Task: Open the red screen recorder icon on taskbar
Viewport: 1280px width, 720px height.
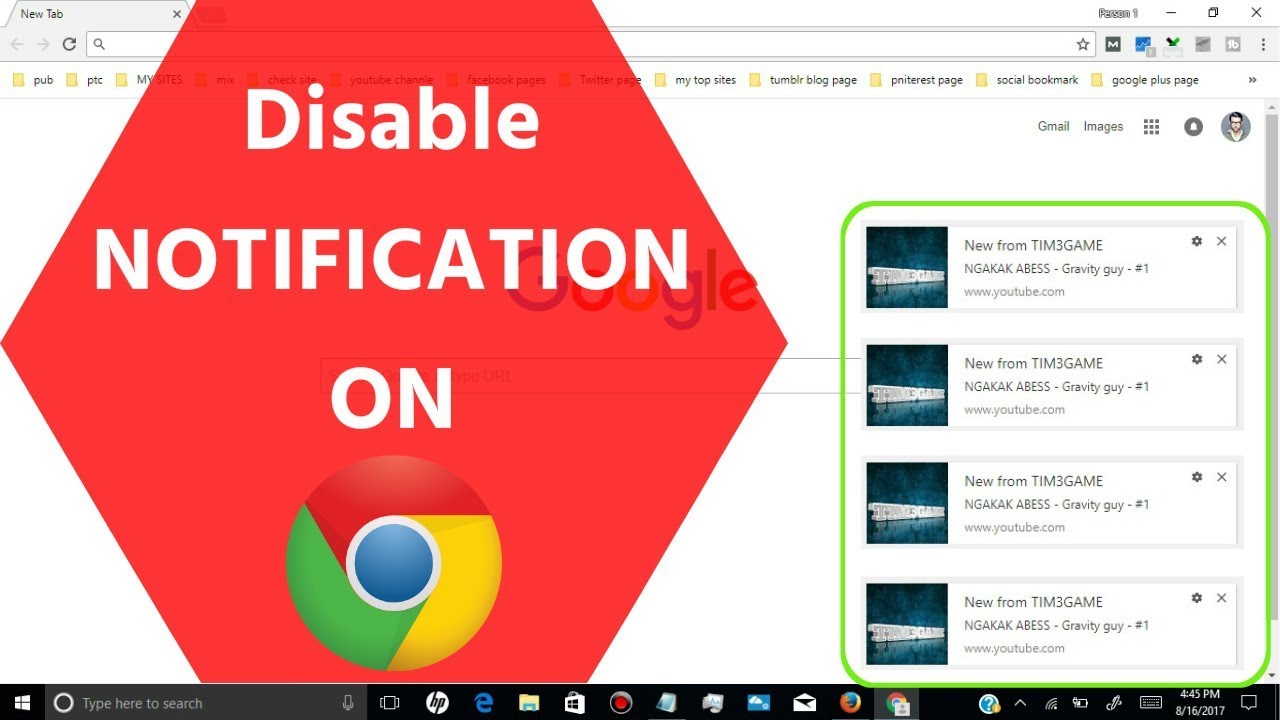Action: (x=620, y=702)
